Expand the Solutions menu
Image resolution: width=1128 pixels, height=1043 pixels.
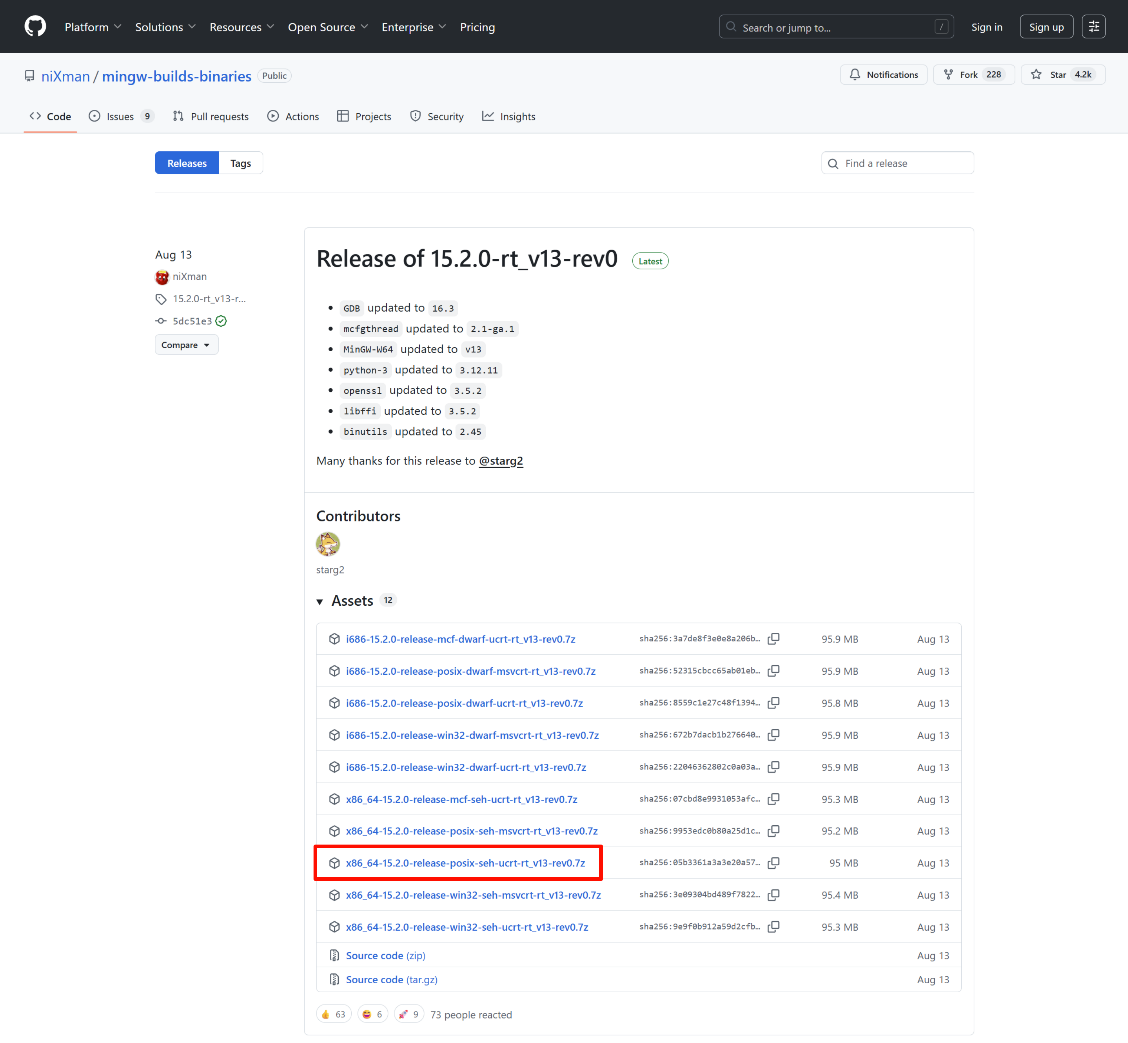pyautogui.click(x=165, y=27)
